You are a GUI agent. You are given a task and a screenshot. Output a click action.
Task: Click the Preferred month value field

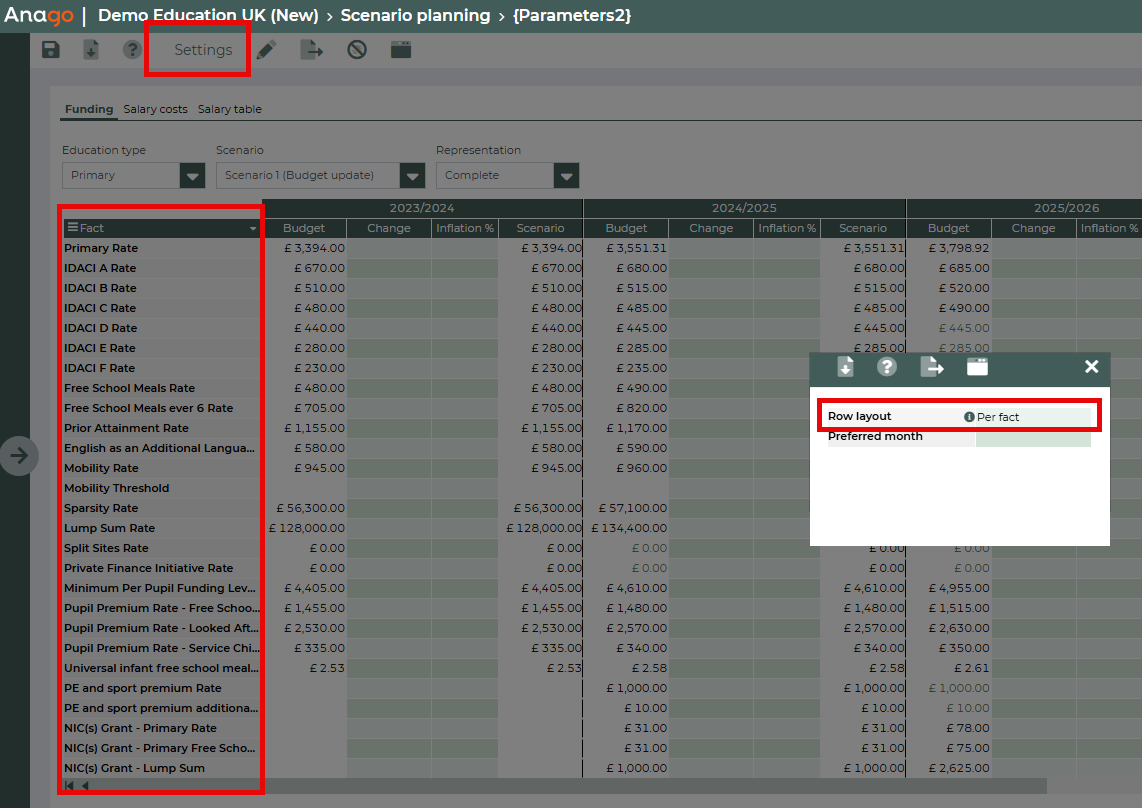coord(1032,437)
